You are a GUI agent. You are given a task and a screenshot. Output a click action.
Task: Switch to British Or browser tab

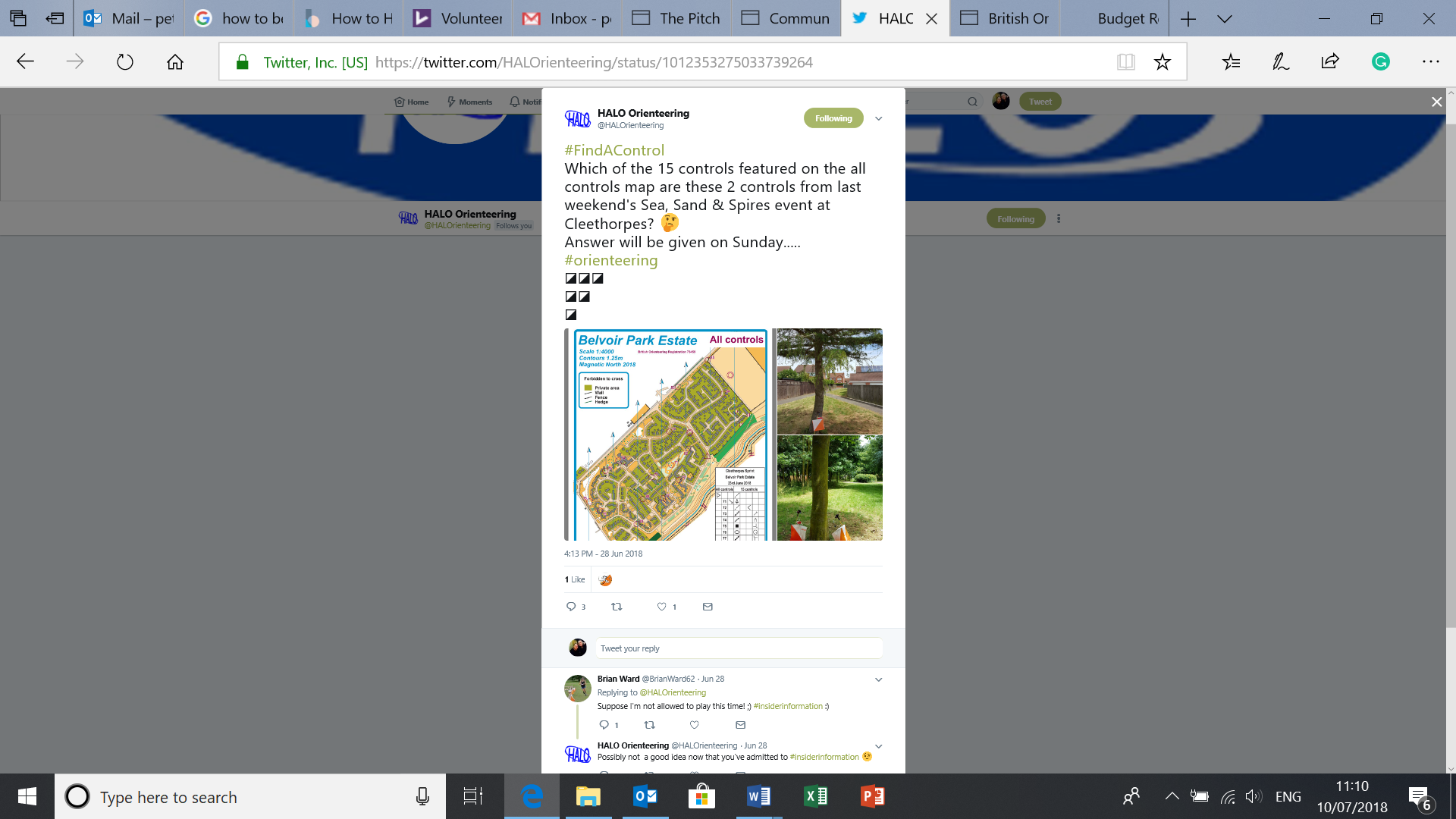point(1008,19)
